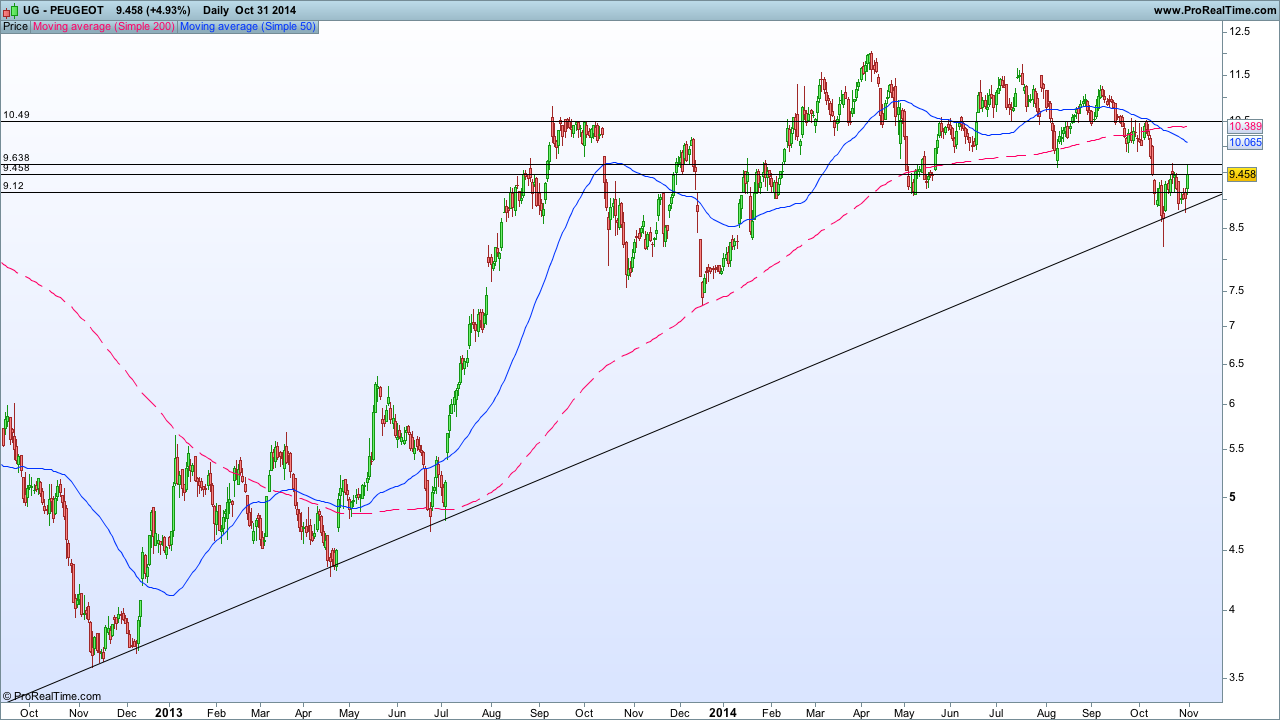Click the Oct 31 2014 date label
Screen dimensions: 1280x720
pyautogui.click(x=265, y=10)
